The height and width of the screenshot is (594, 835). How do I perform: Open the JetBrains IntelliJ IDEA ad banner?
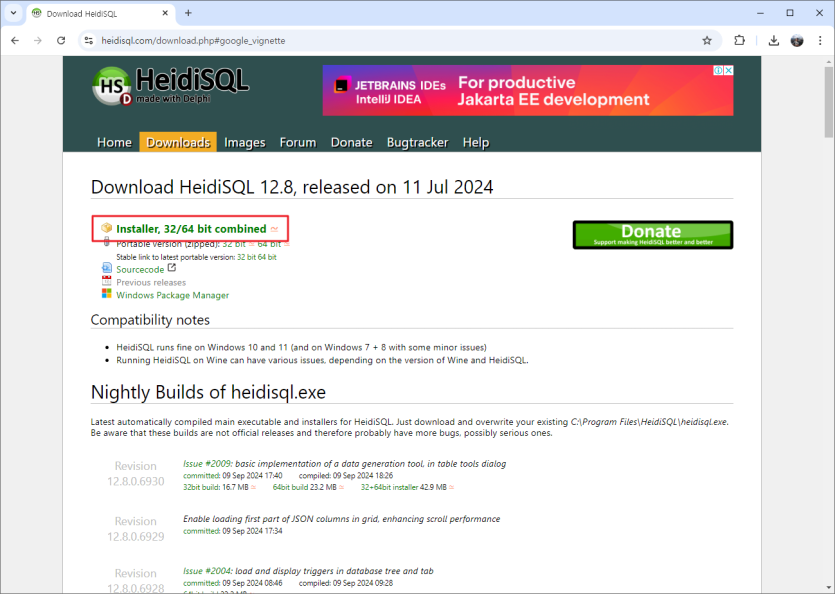(527, 90)
